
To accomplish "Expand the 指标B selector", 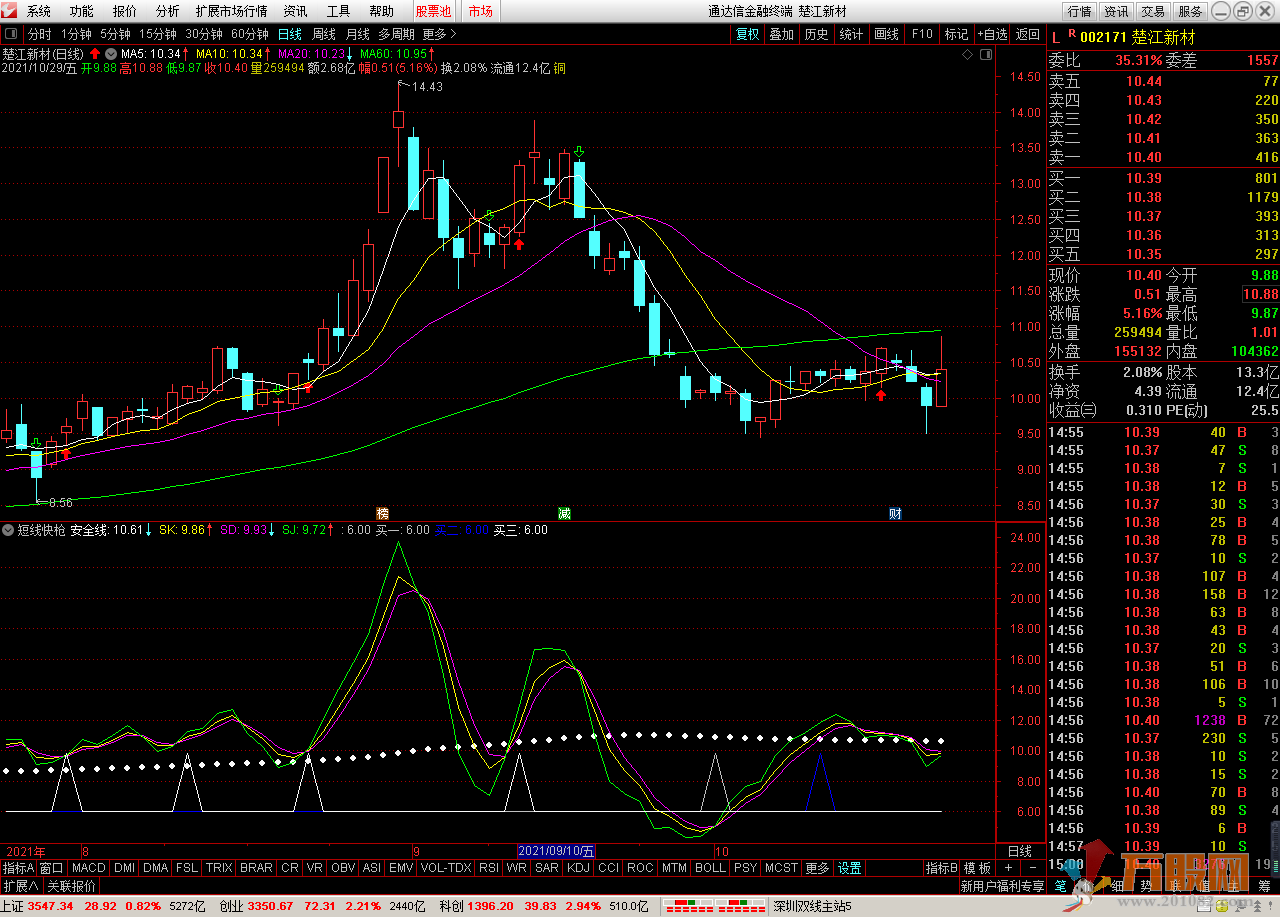I will pos(941,868).
